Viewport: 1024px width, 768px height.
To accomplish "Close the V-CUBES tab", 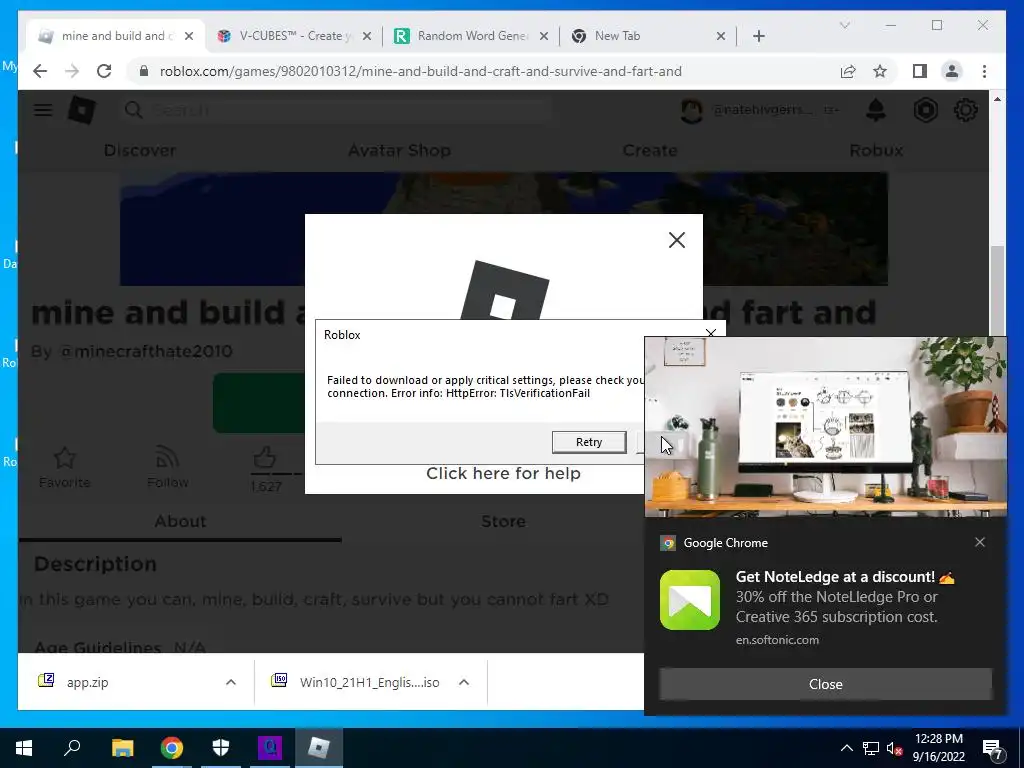I will click(367, 36).
